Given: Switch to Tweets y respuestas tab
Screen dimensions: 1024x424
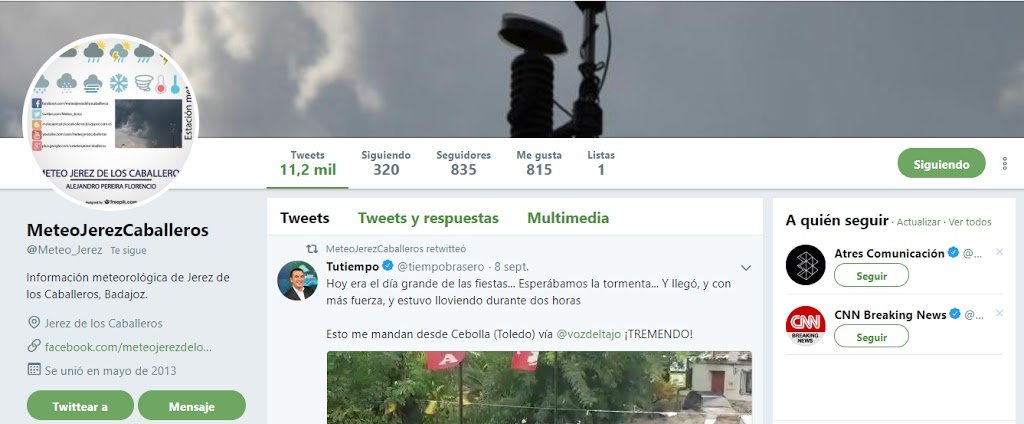Looking at the screenshot, I should tap(428, 218).
